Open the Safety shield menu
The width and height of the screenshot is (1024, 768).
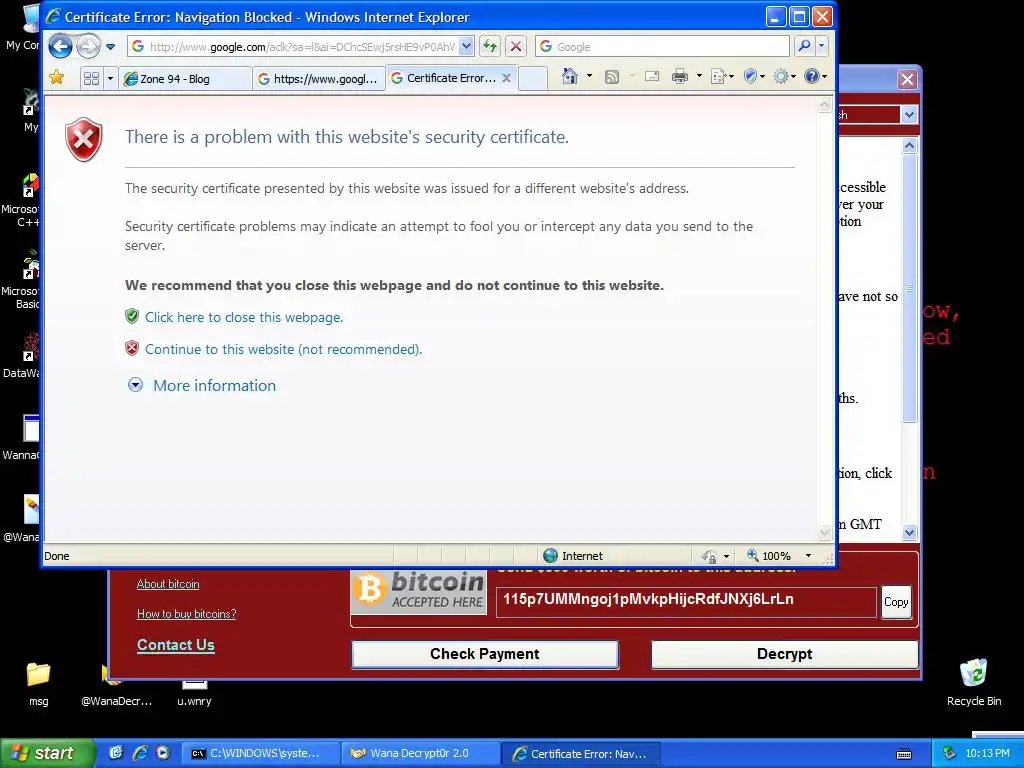tap(754, 77)
